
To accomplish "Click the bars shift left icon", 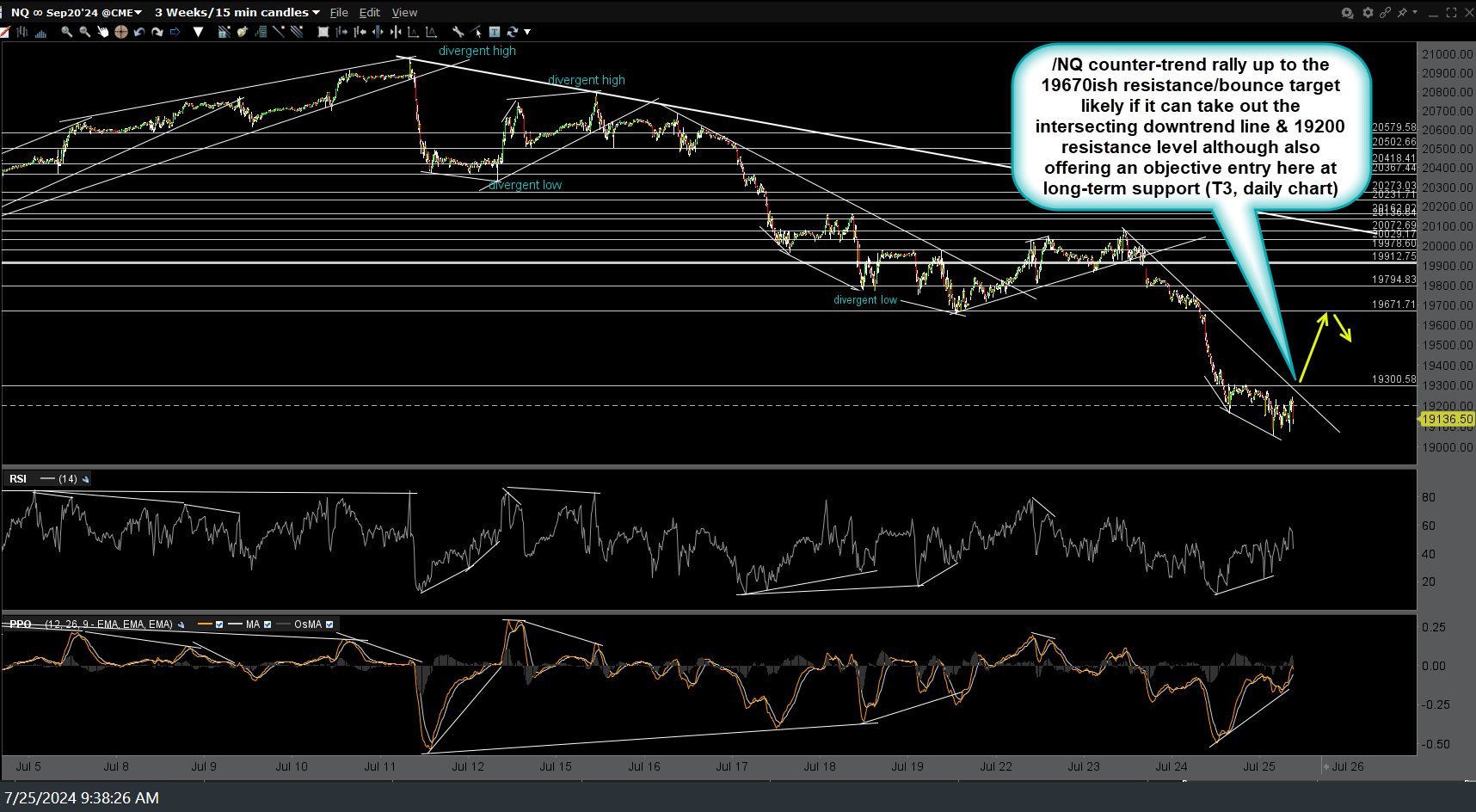I will pyautogui.click(x=360, y=32).
